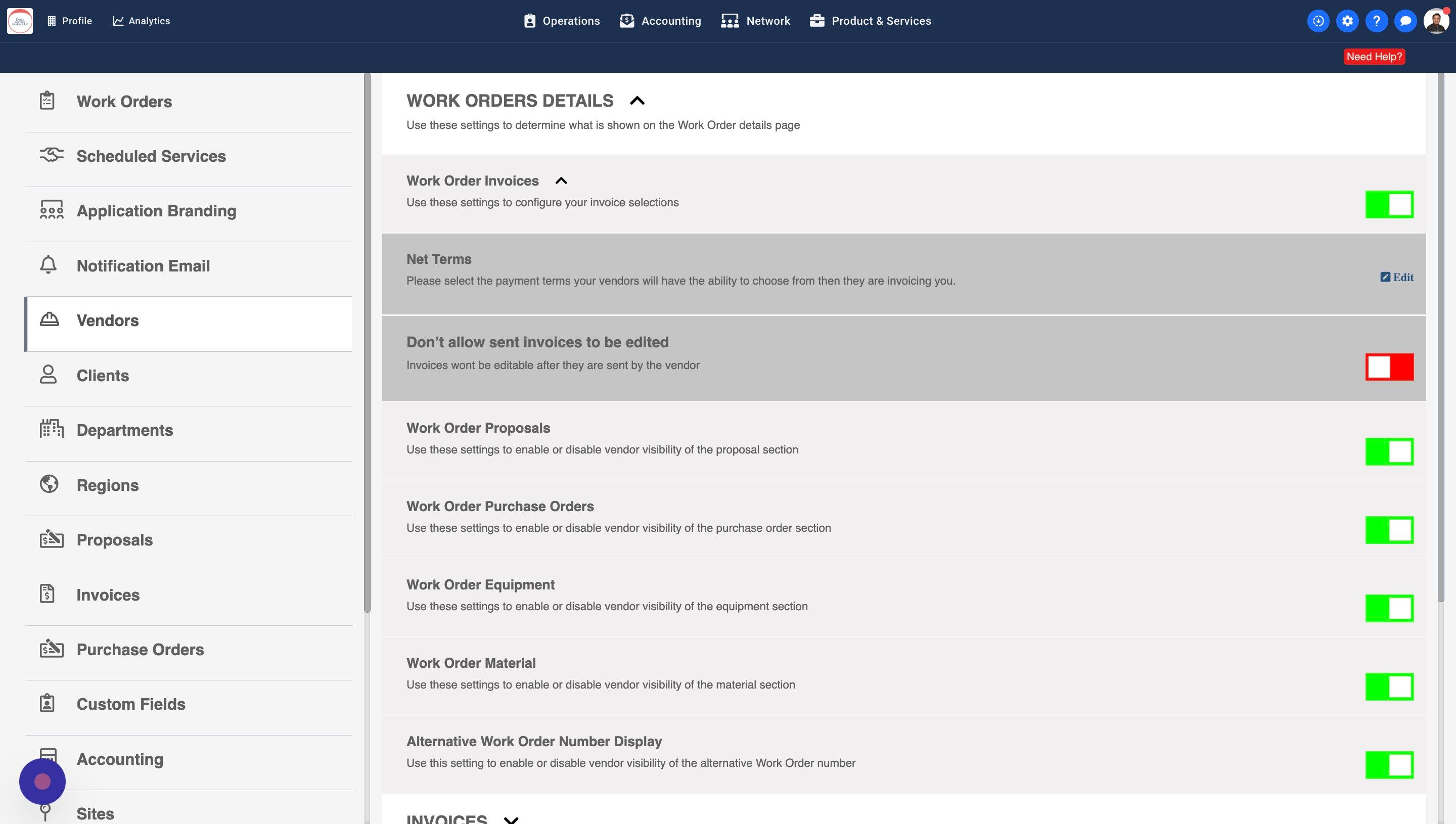Click the Regions globe icon
Screen dimensions: 1456x824
(49, 484)
